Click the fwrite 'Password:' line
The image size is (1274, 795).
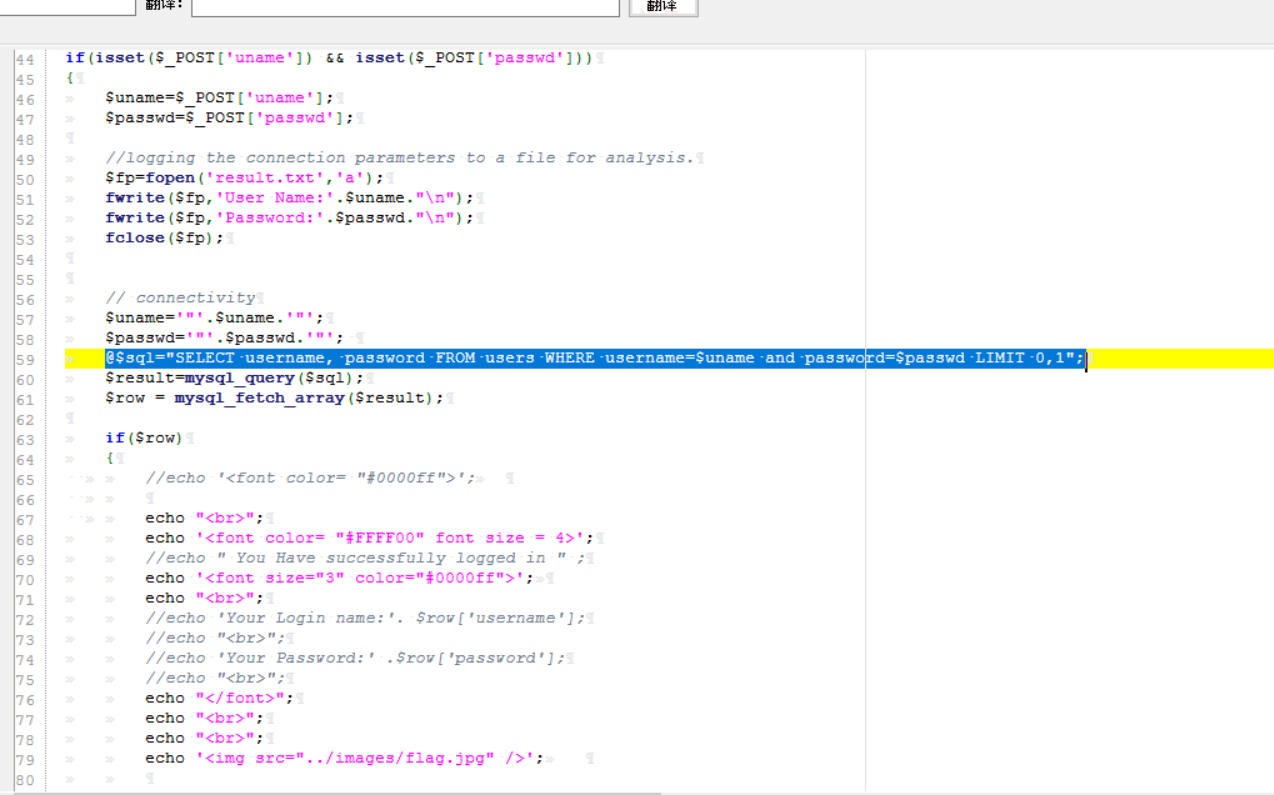coord(289,218)
